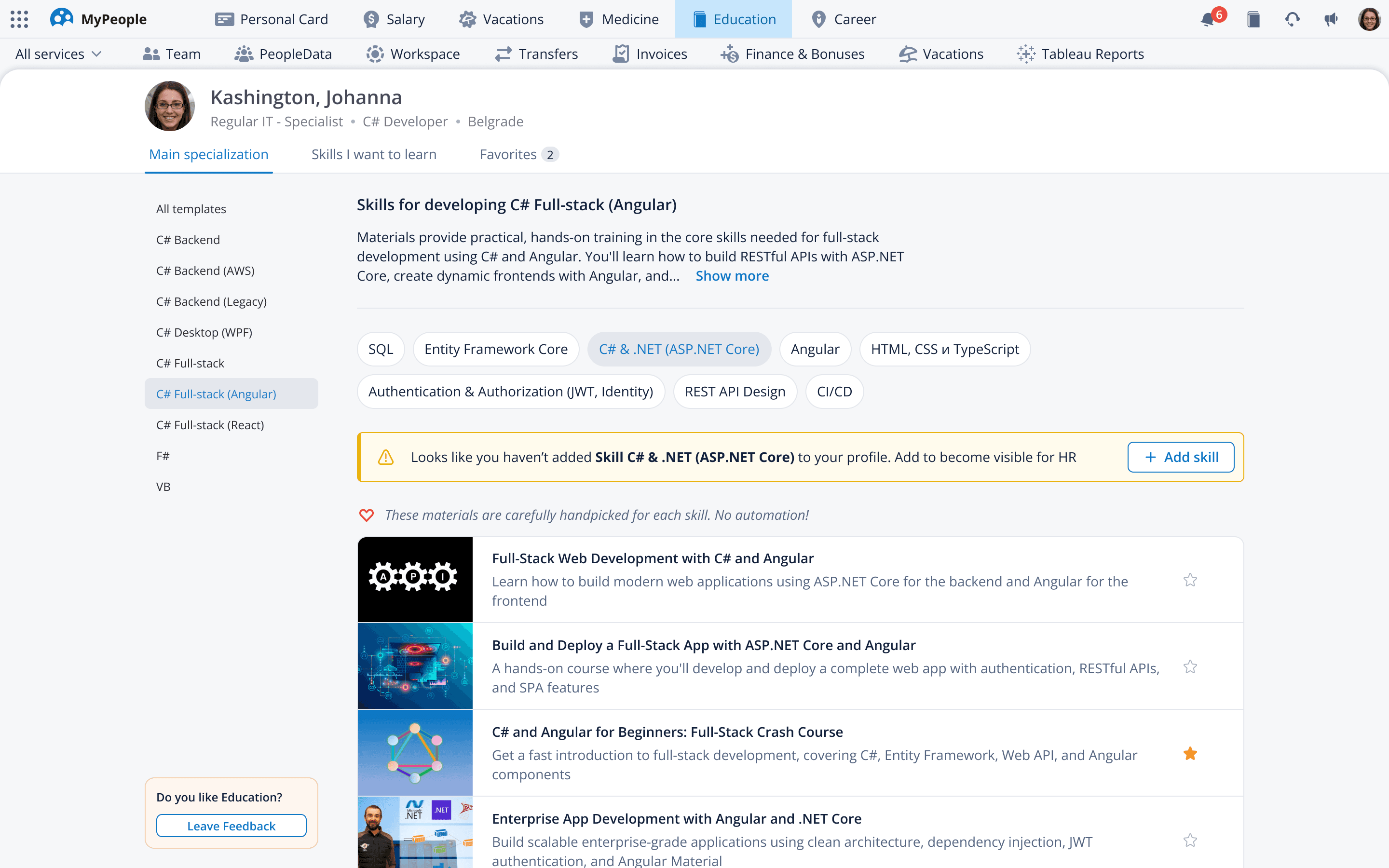Expand description with Show more

click(x=732, y=276)
